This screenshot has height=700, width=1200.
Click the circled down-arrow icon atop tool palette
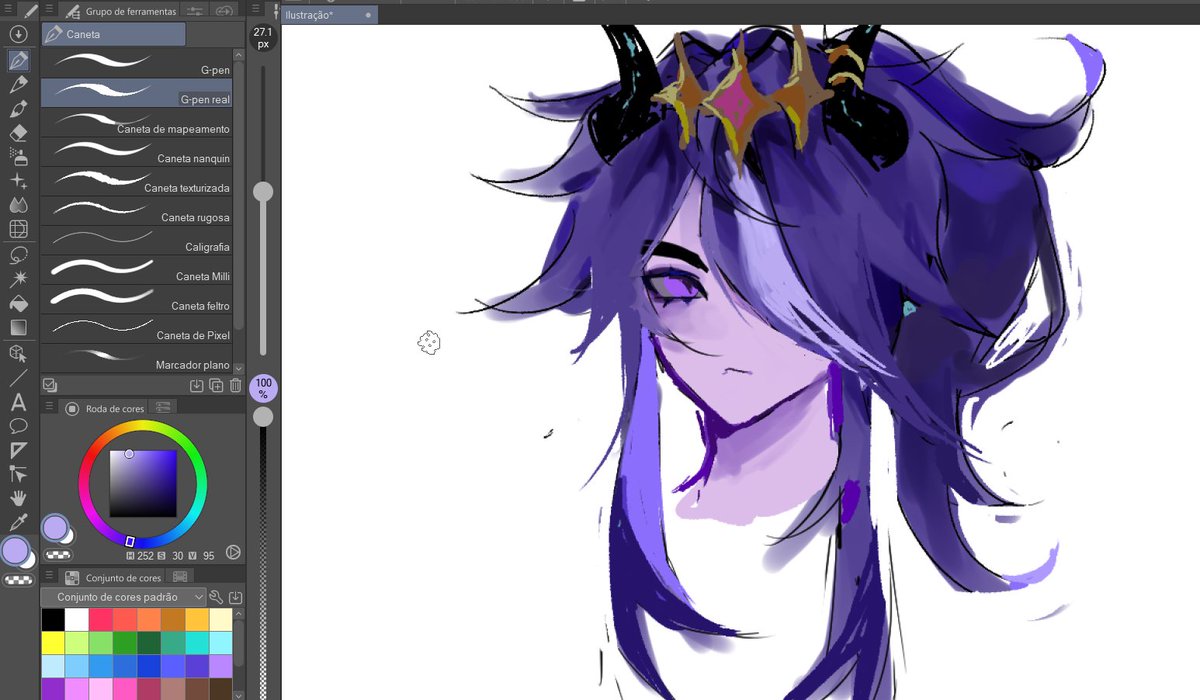[x=18, y=34]
